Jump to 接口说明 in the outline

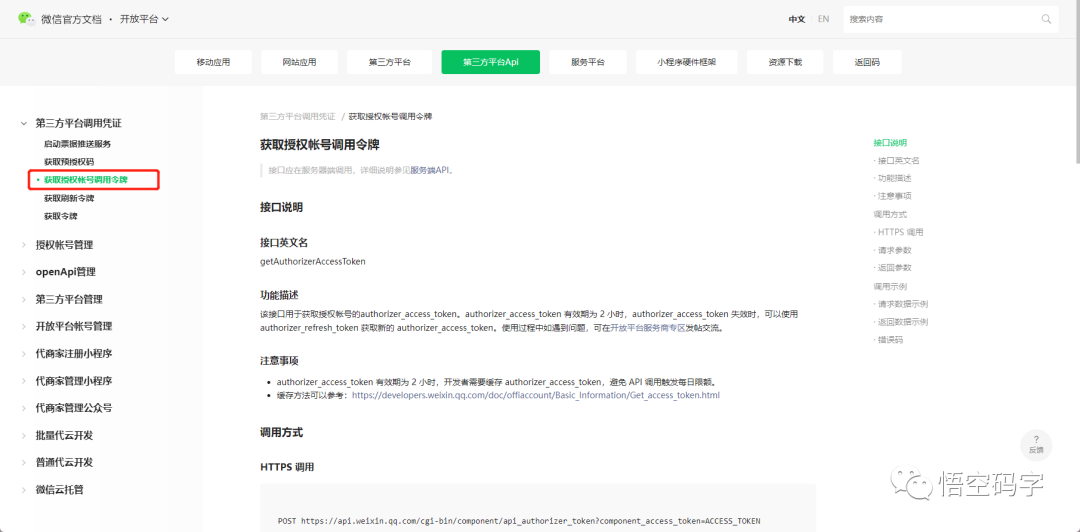890,143
